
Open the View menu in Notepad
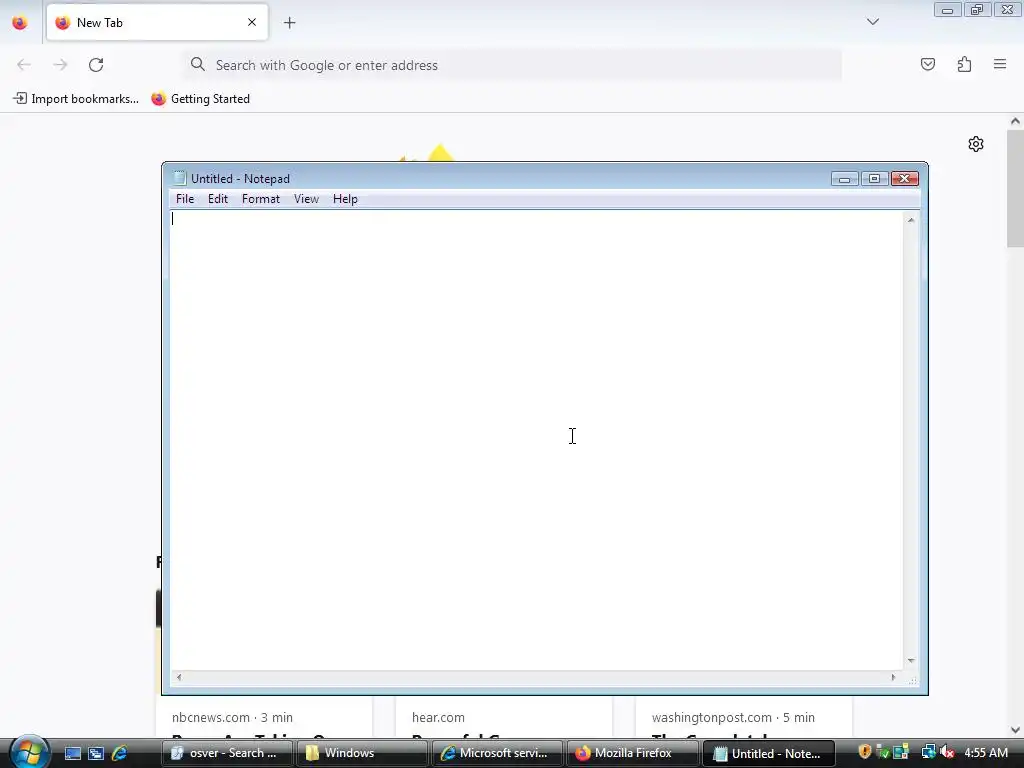click(x=306, y=199)
